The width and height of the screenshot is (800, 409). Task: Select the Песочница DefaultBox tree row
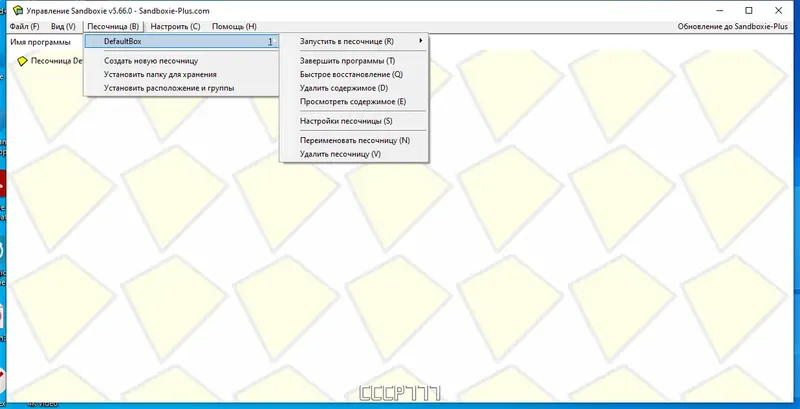pos(49,61)
